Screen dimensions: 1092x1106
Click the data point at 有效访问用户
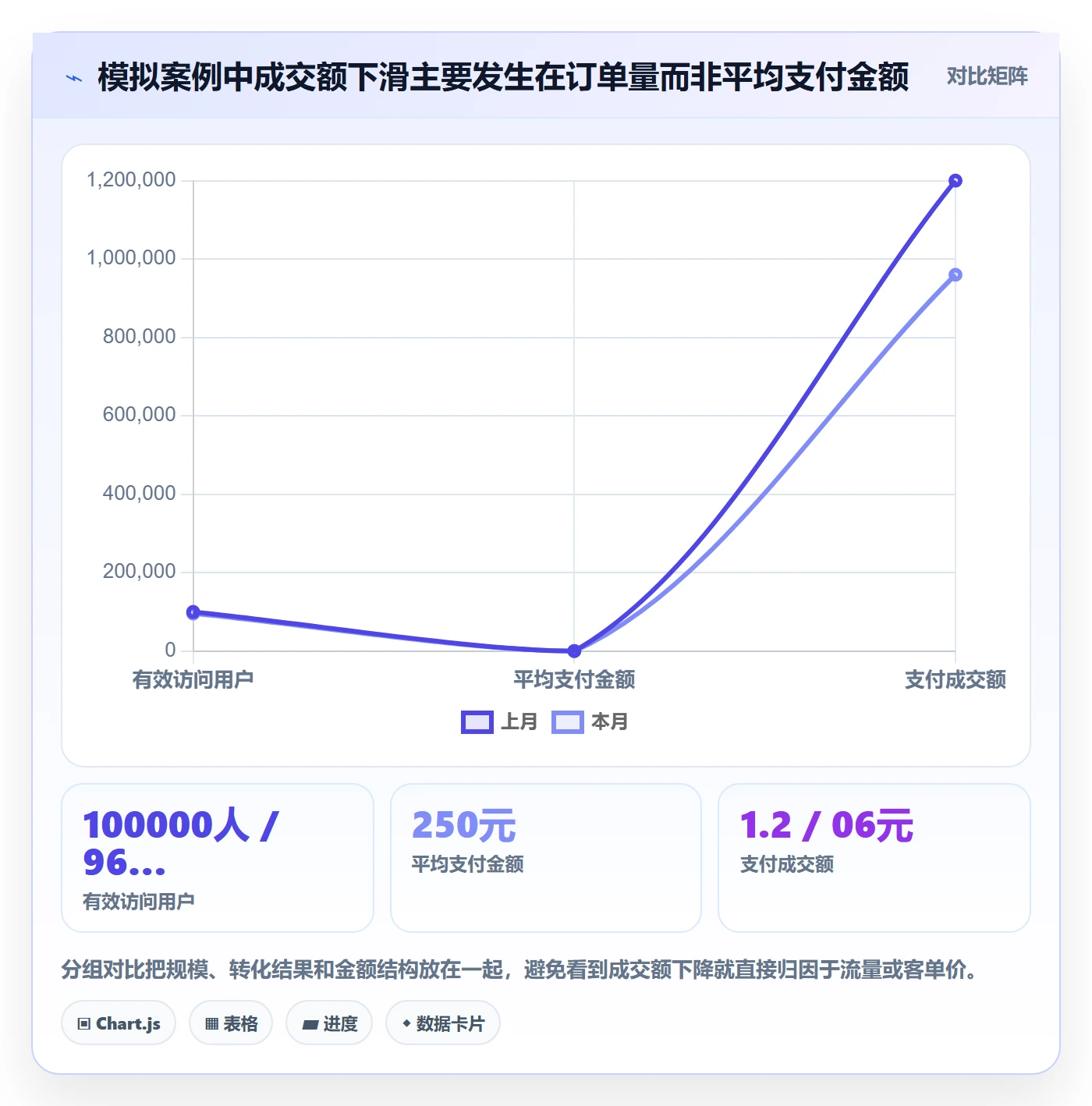tap(193, 612)
